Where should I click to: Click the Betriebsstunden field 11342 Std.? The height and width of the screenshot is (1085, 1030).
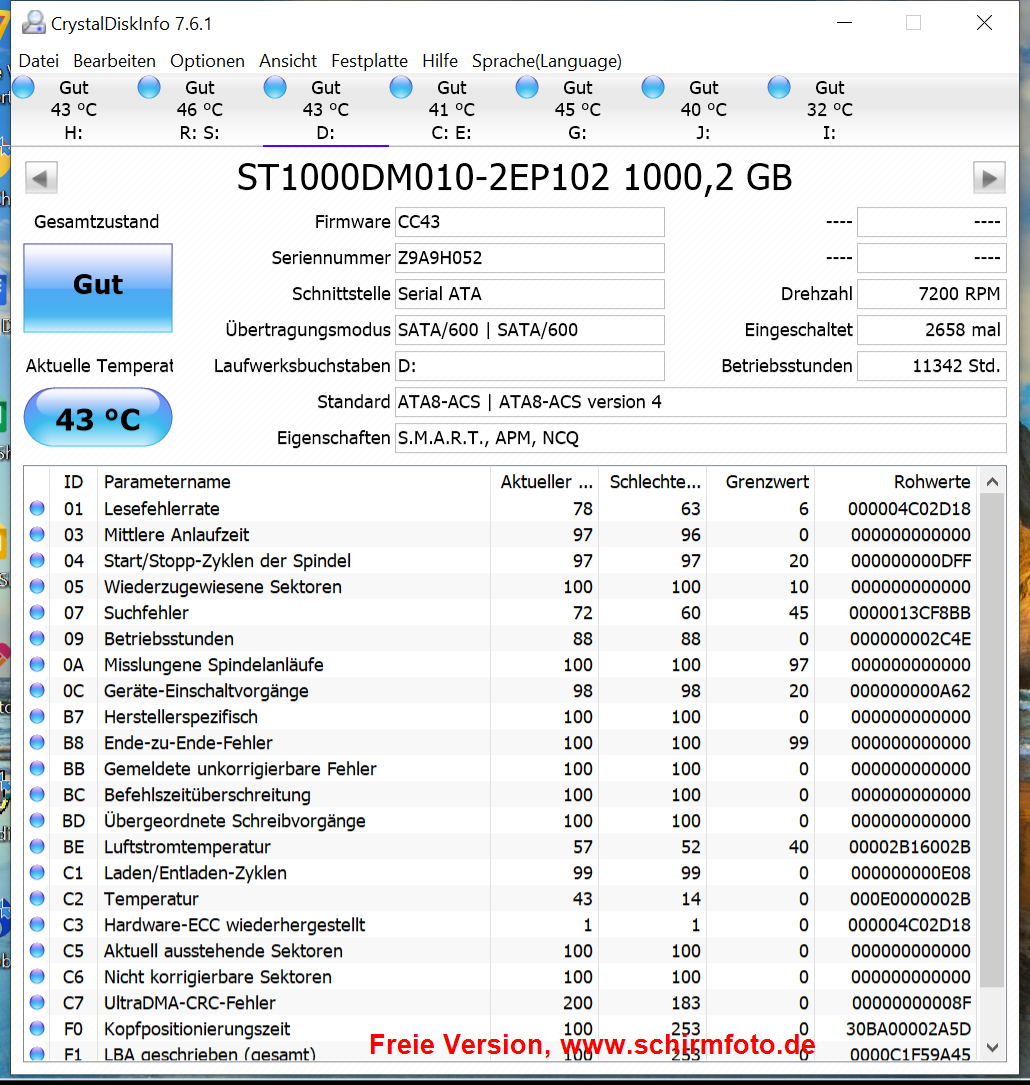(x=932, y=366)
